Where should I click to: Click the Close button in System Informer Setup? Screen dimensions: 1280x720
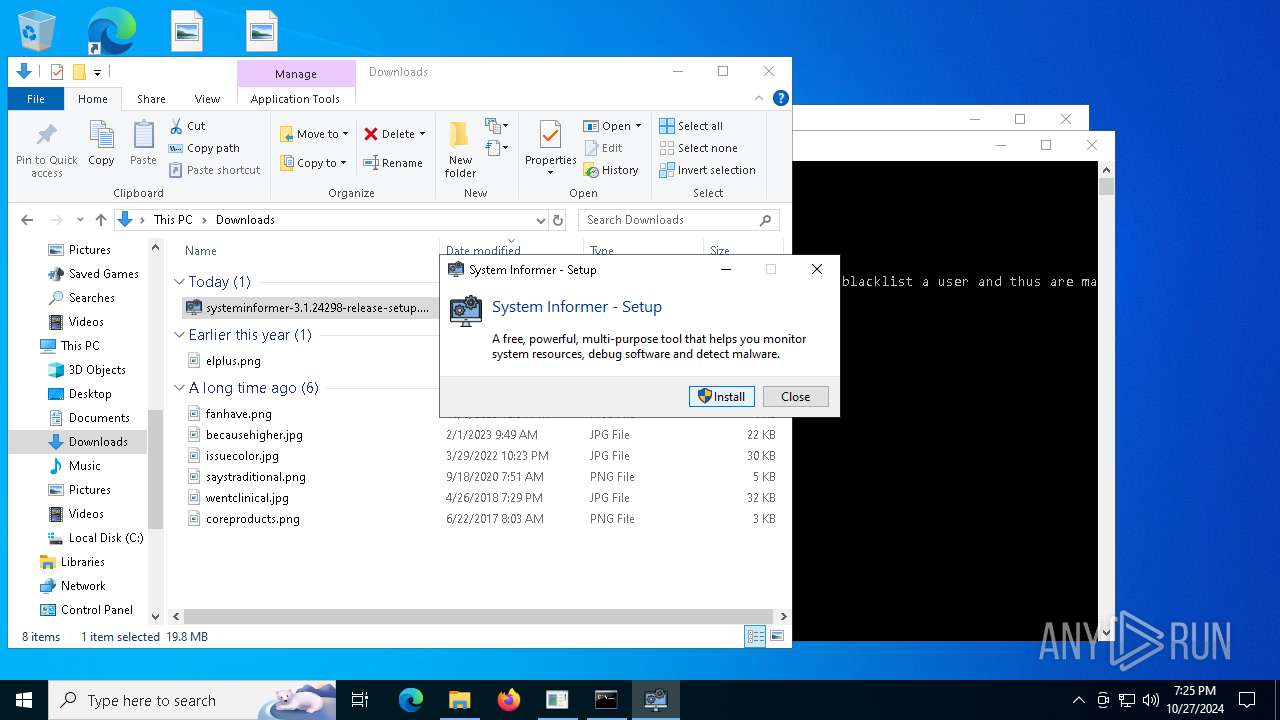point(796,396)
